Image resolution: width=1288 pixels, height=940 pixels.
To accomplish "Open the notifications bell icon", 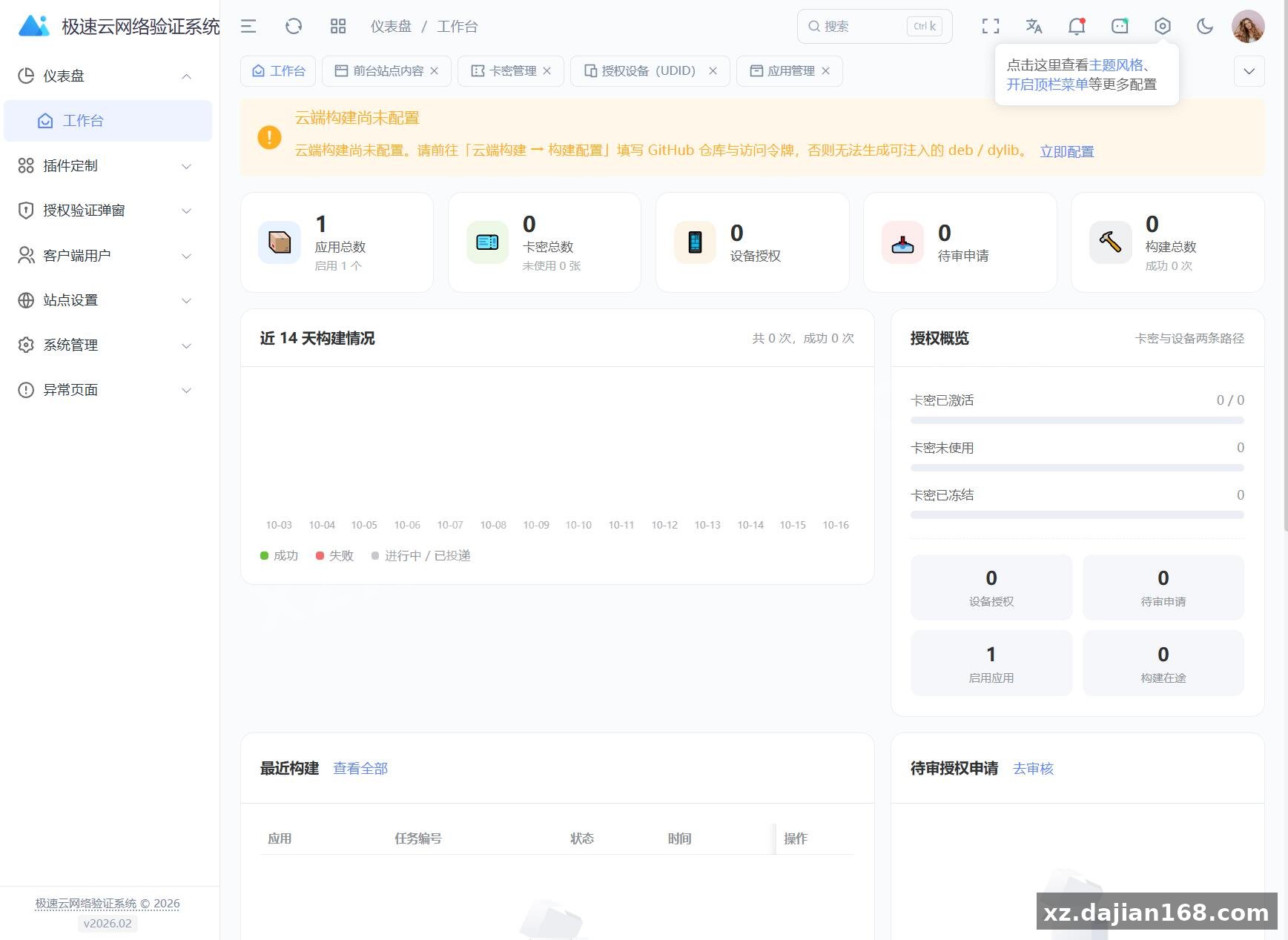I will tap(1077, 27).
